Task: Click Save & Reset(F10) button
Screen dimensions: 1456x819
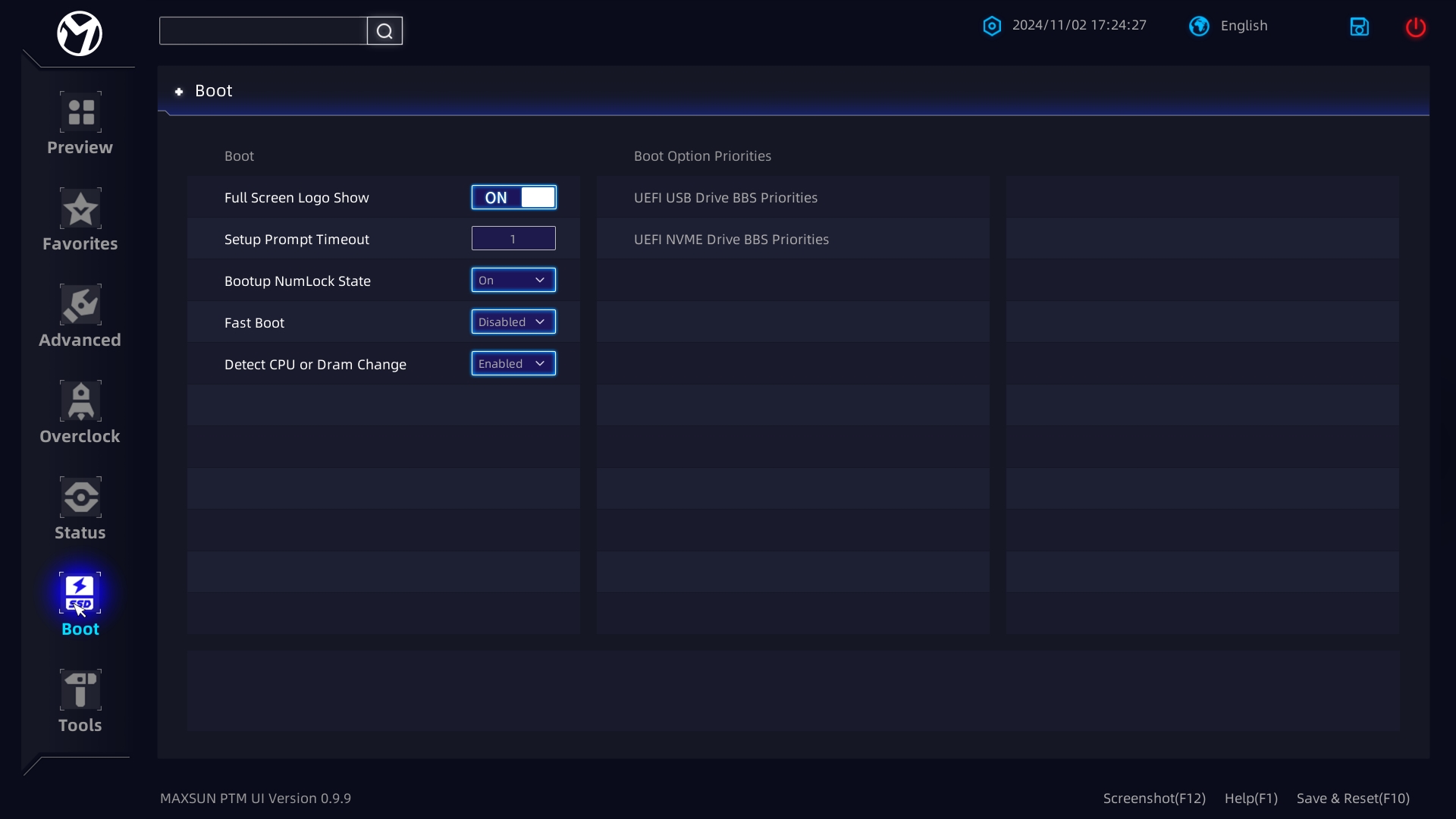Action: click(1353, 799)
